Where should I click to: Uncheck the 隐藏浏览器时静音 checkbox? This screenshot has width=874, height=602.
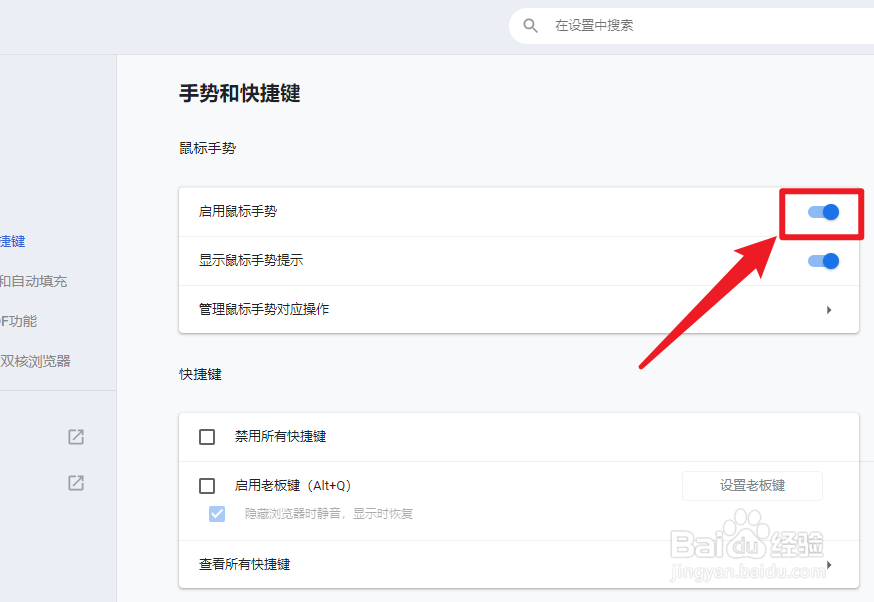(x=217, y=514)
